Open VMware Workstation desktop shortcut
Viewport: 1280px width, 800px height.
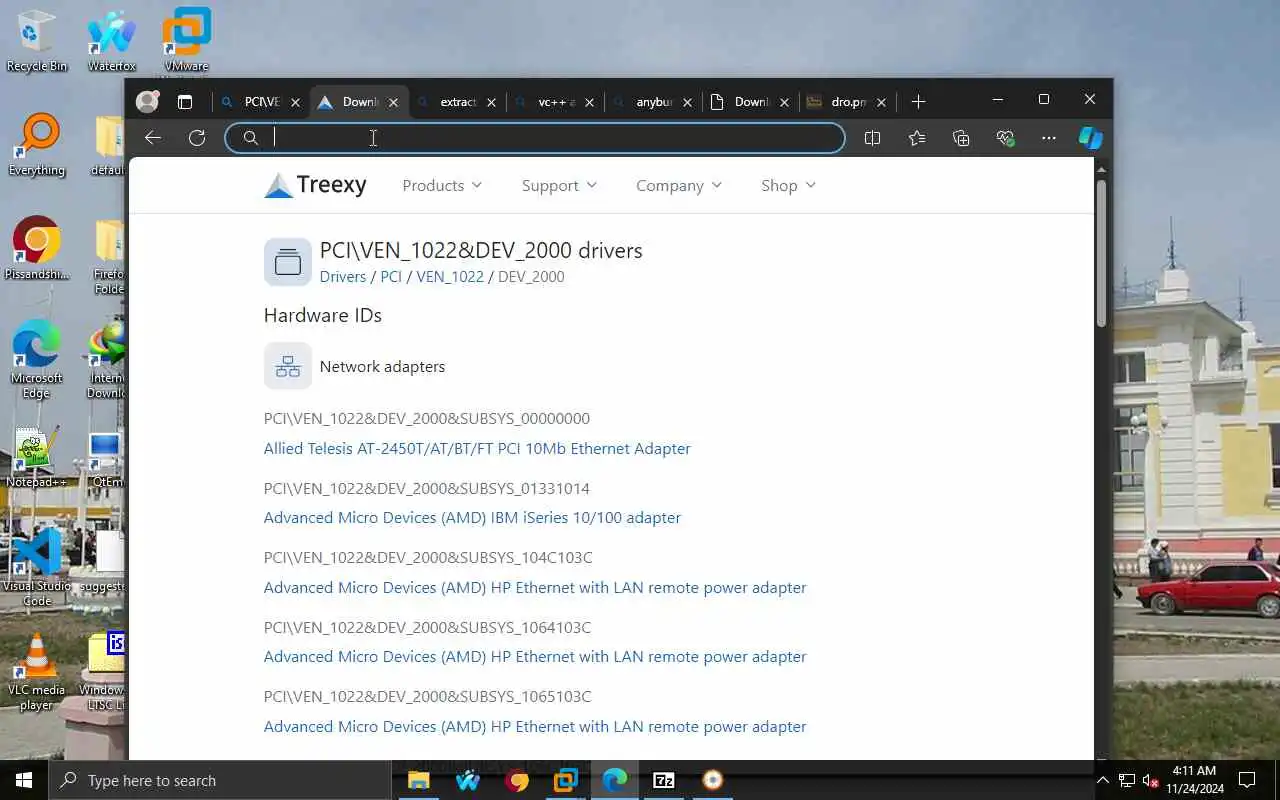pyautogui.click(x=186, y=42)
